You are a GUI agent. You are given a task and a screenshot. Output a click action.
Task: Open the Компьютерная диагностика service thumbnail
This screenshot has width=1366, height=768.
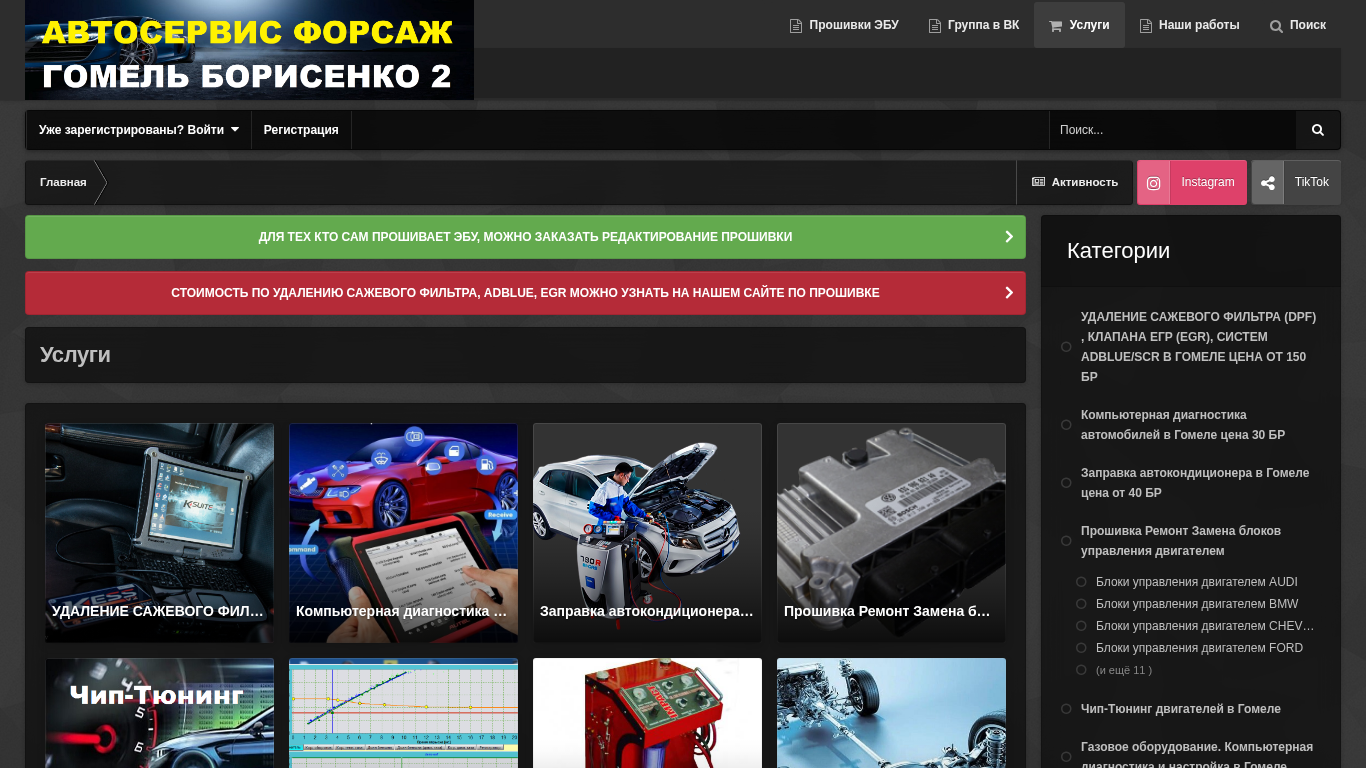tap(403, 532)
